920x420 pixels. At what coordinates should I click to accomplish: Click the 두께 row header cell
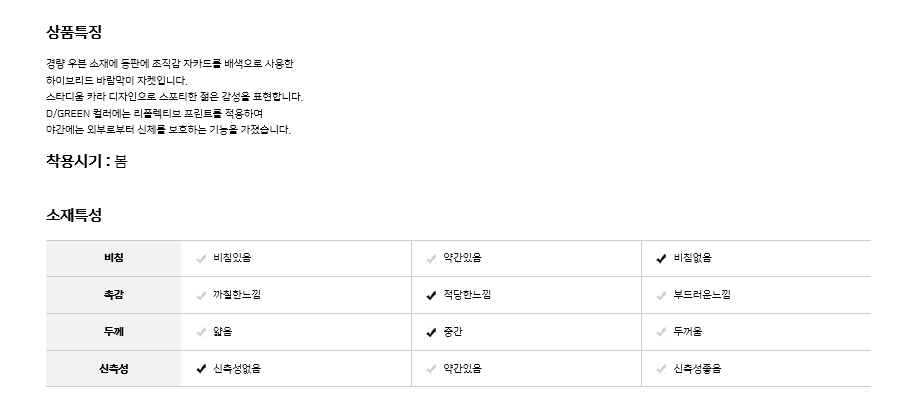pyautogui.click(x=113, y=332)
